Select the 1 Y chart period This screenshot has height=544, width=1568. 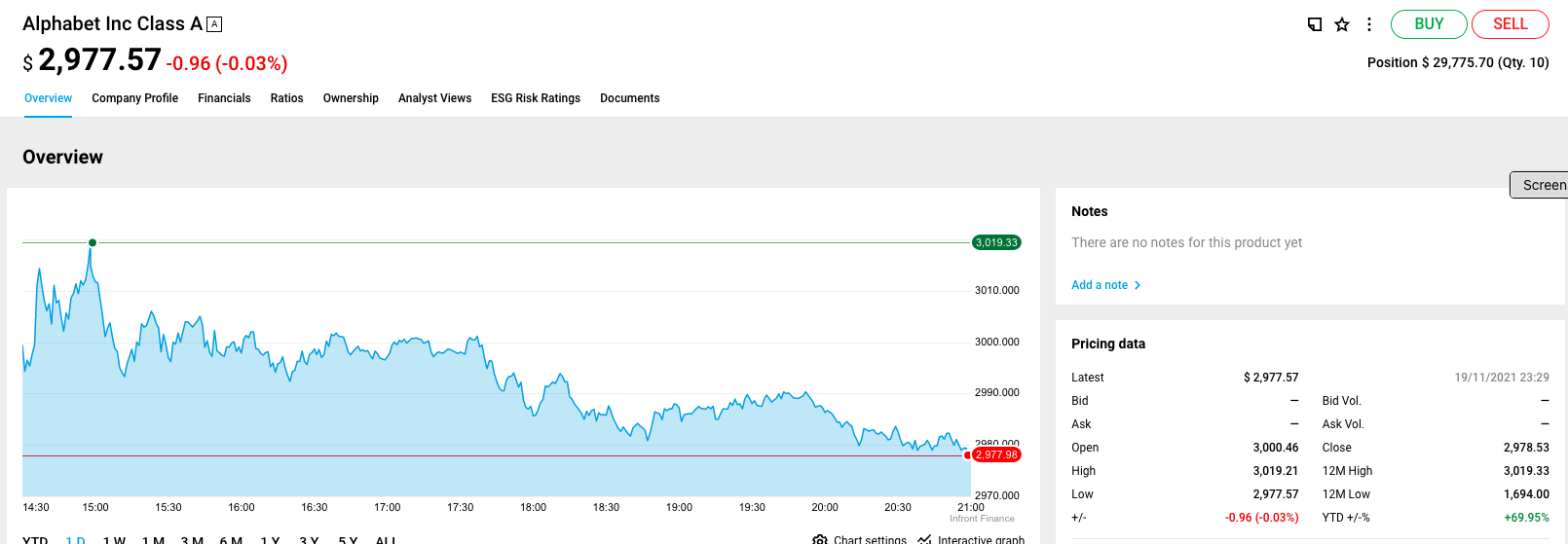(270, 540)
